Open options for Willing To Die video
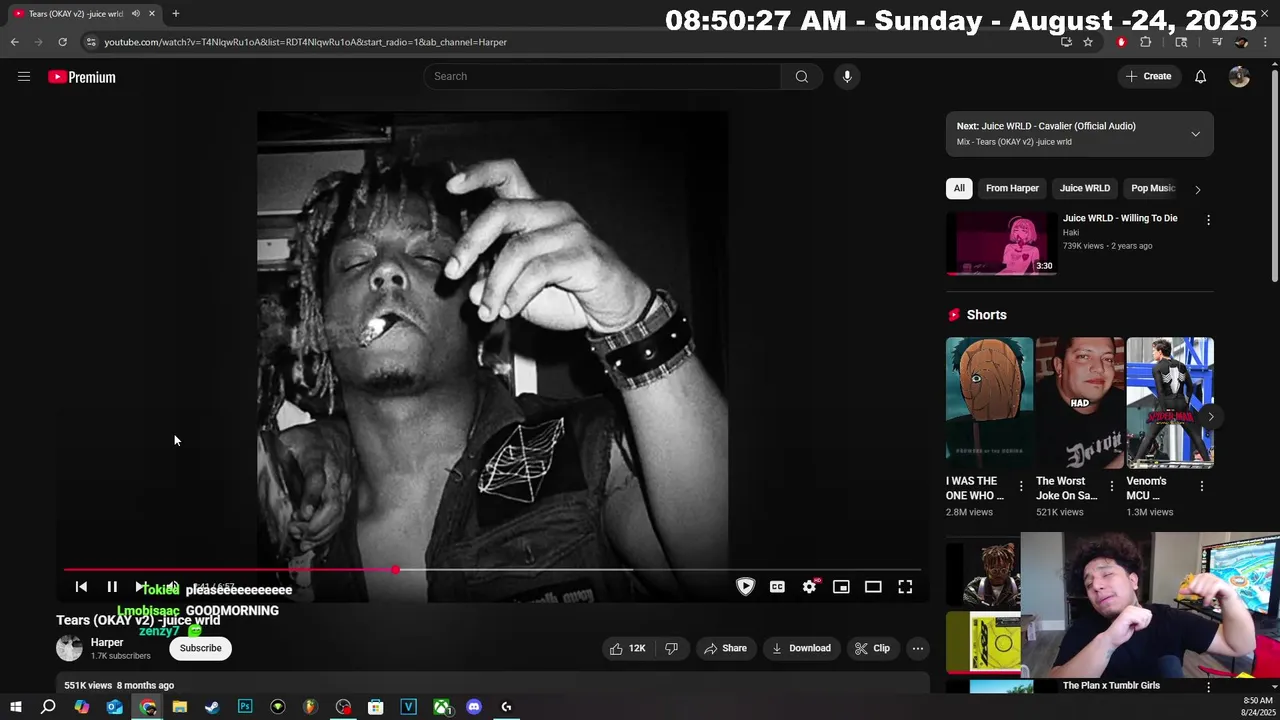The width and height of the screenshot is (1280, 720). pos(1208,220)
